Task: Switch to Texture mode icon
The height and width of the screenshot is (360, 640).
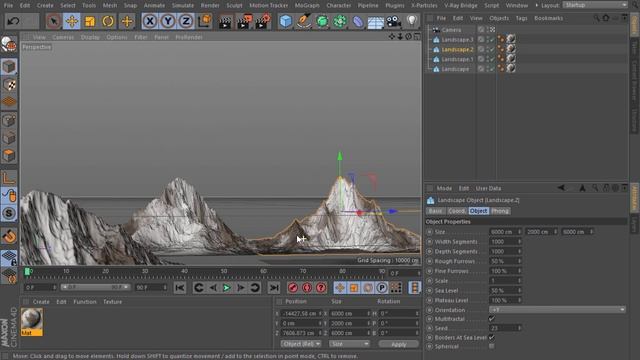Action: pyautogui.click(x=9, y=85)
